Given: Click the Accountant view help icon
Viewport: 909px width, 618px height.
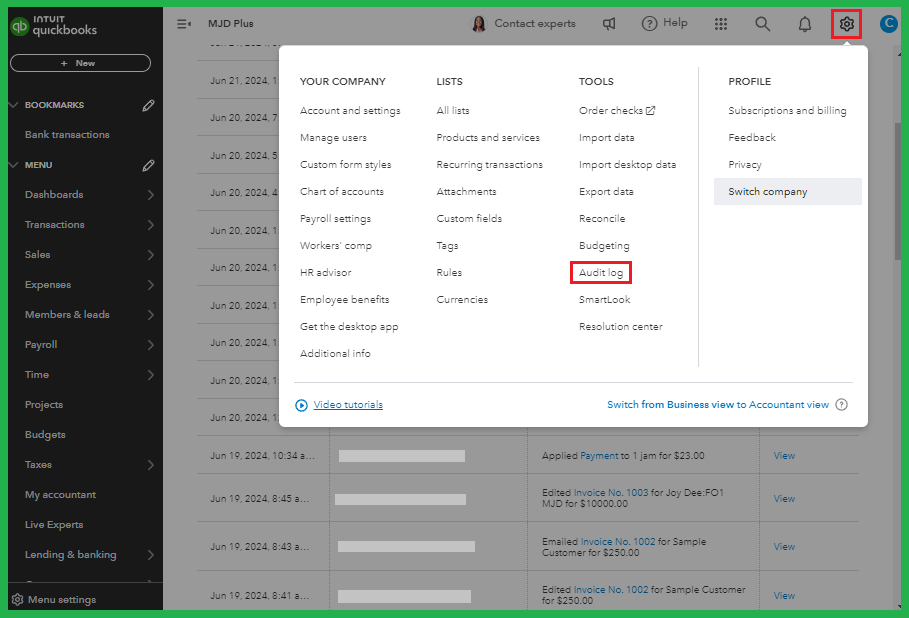Looking at the screenshot, I should pyautogui.click(x=841, y=405).
